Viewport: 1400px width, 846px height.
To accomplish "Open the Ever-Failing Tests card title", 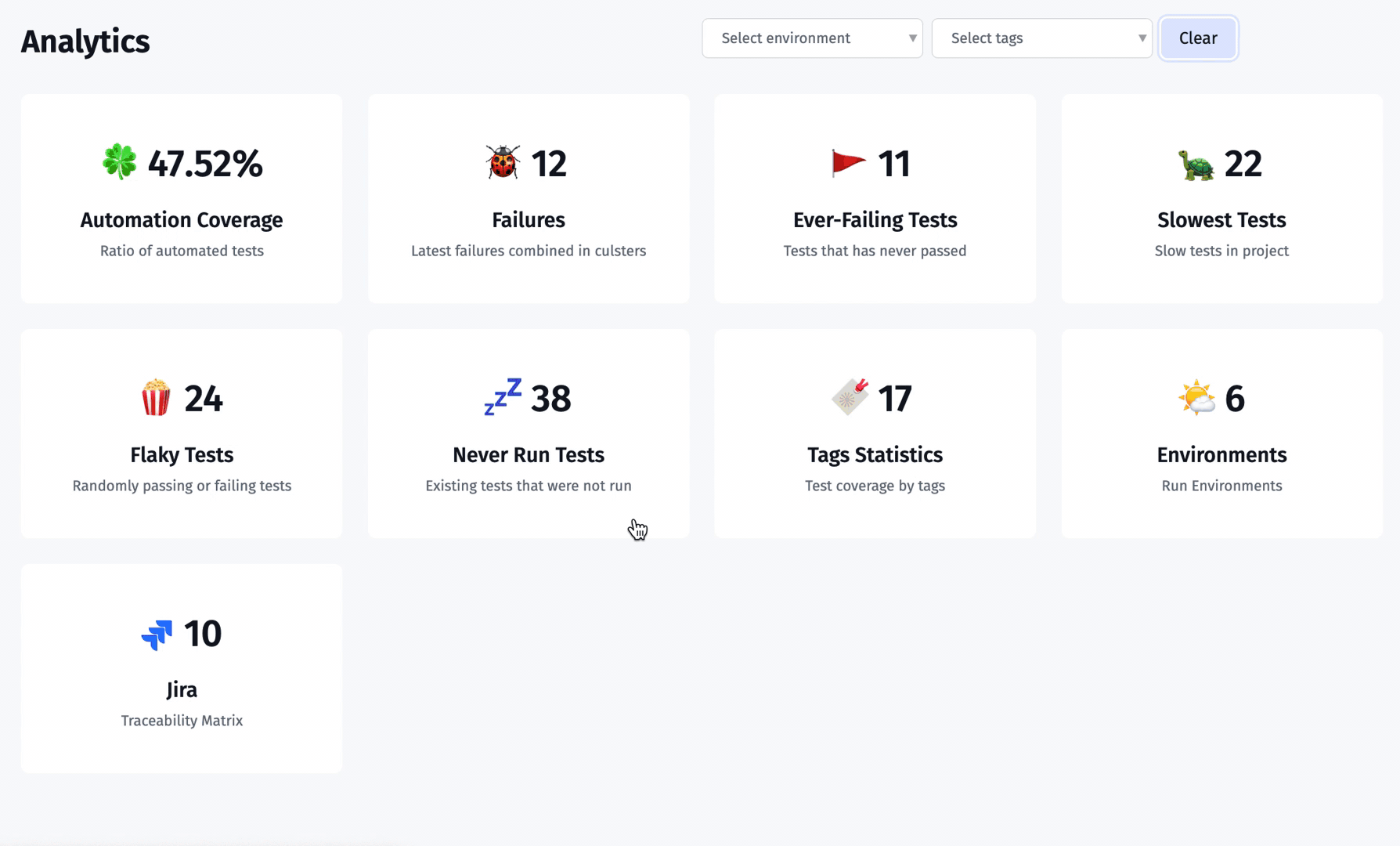I will (875, 220).
